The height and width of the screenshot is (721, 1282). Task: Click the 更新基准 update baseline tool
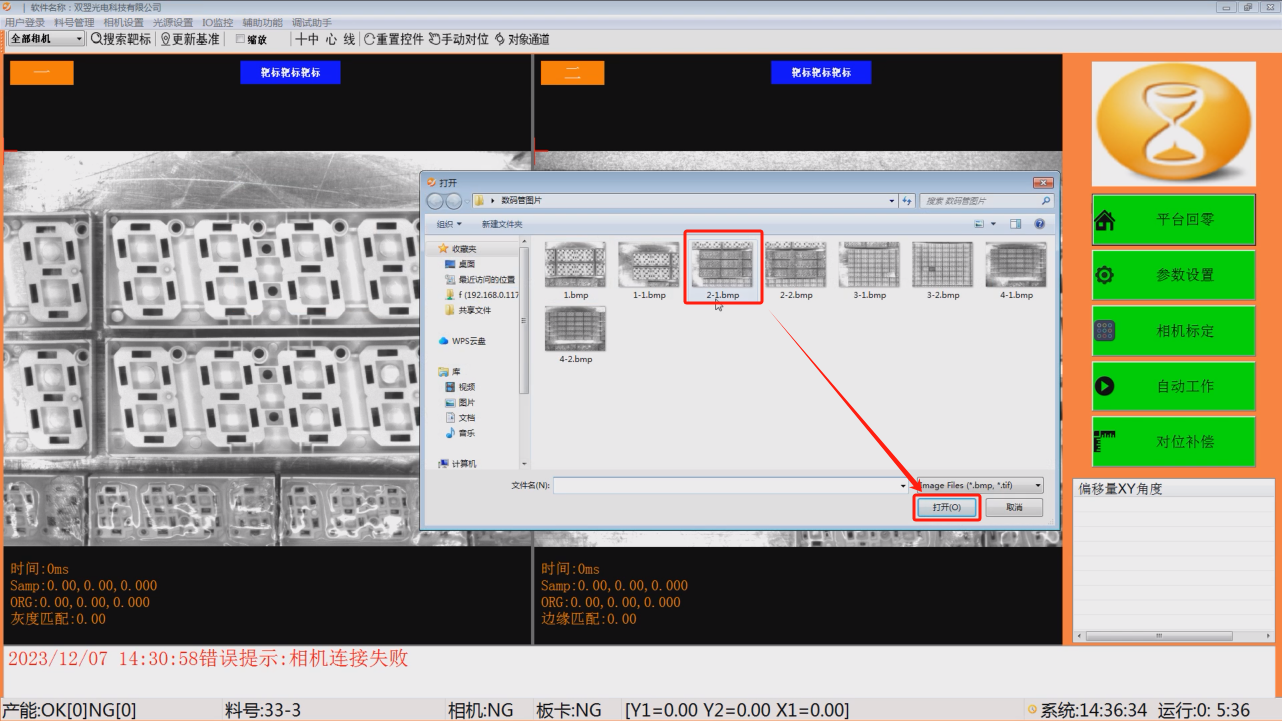(x=190, y=39)
